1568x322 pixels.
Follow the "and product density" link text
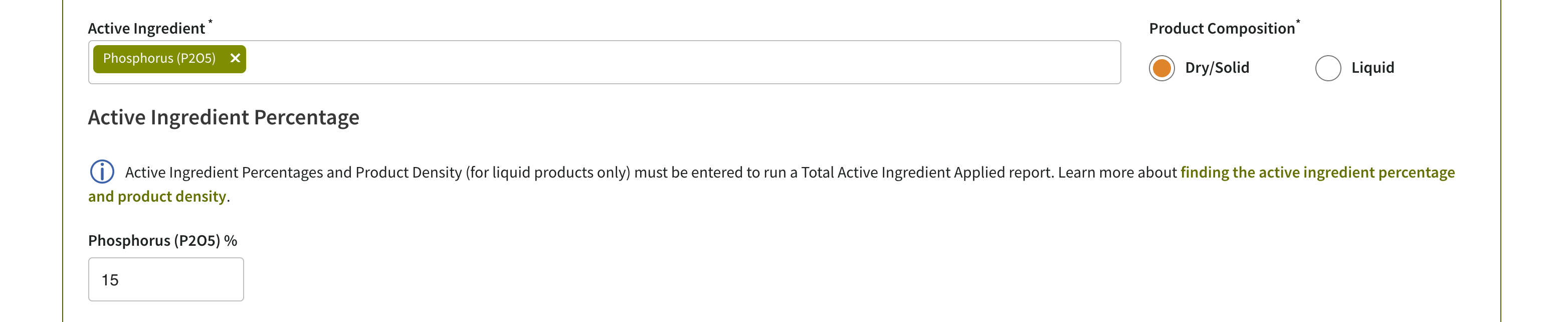[x=157, y=197]
